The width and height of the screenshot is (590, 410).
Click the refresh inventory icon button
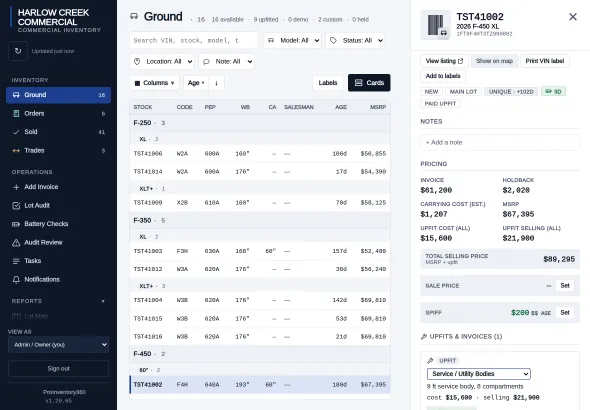[18, 51]
